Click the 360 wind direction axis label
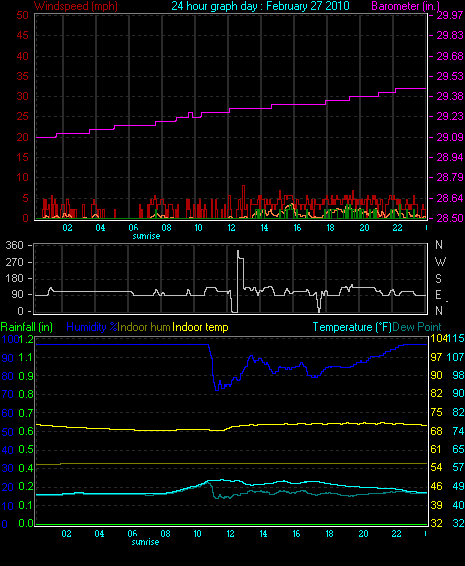The height and width of the screenshot is (566, 465). pos(14,245)
